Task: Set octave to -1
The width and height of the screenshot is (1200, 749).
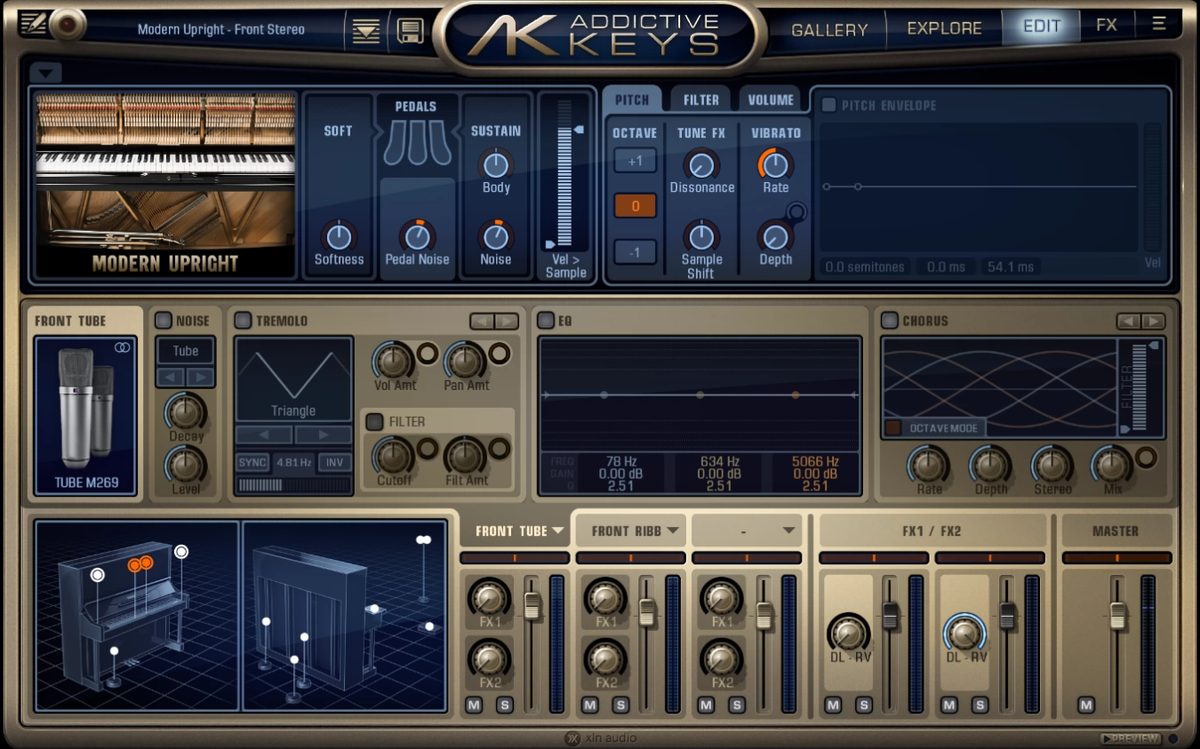Action: point(635,252)
